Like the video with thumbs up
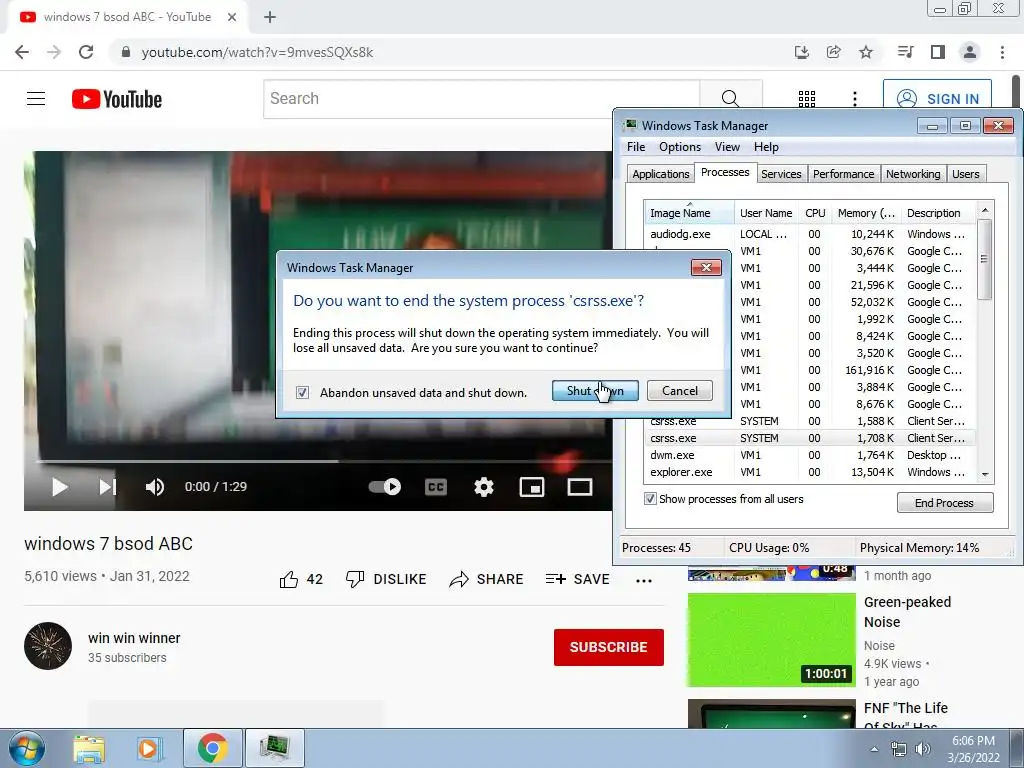 click(301, 579)
